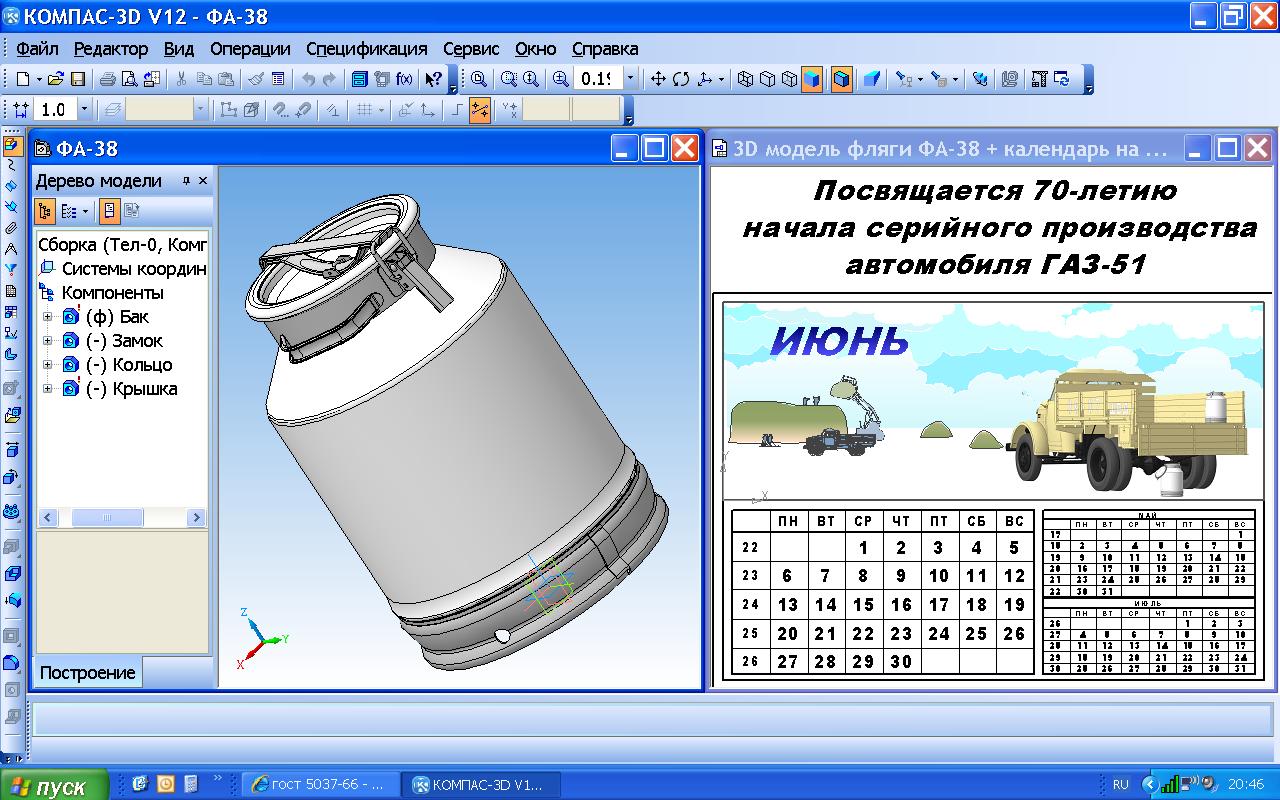Image resolution: width=1280 pixels, height=800 pixels.
Task: Toggle hidden-lines-thin display mode
Action: [789, 79]
